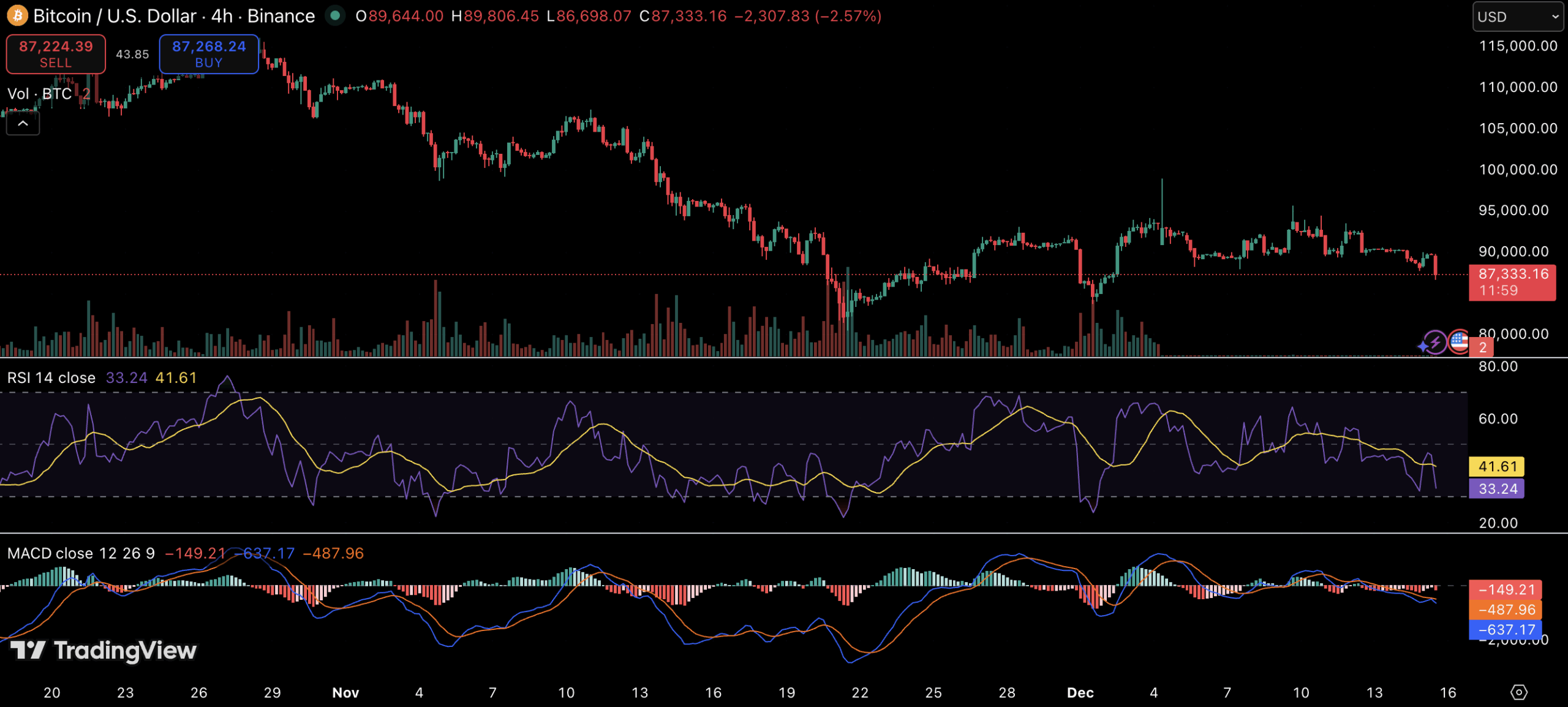Viewport: 1568px width, 707px height.
Task: Select the 4h timeframe in the header
Action: point(222,16)
